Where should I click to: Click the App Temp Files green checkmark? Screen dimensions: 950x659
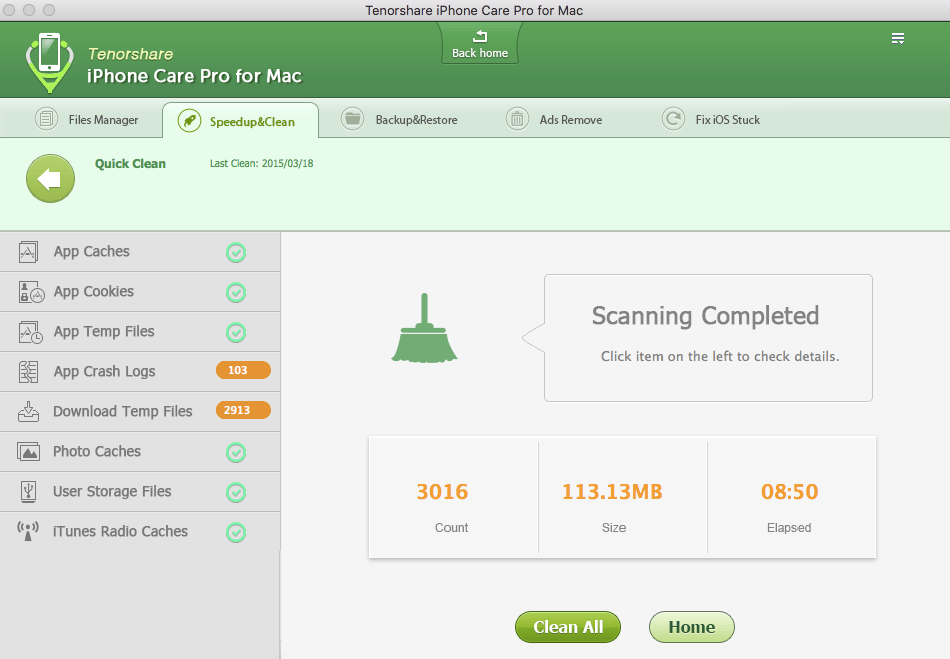point(236,333)
